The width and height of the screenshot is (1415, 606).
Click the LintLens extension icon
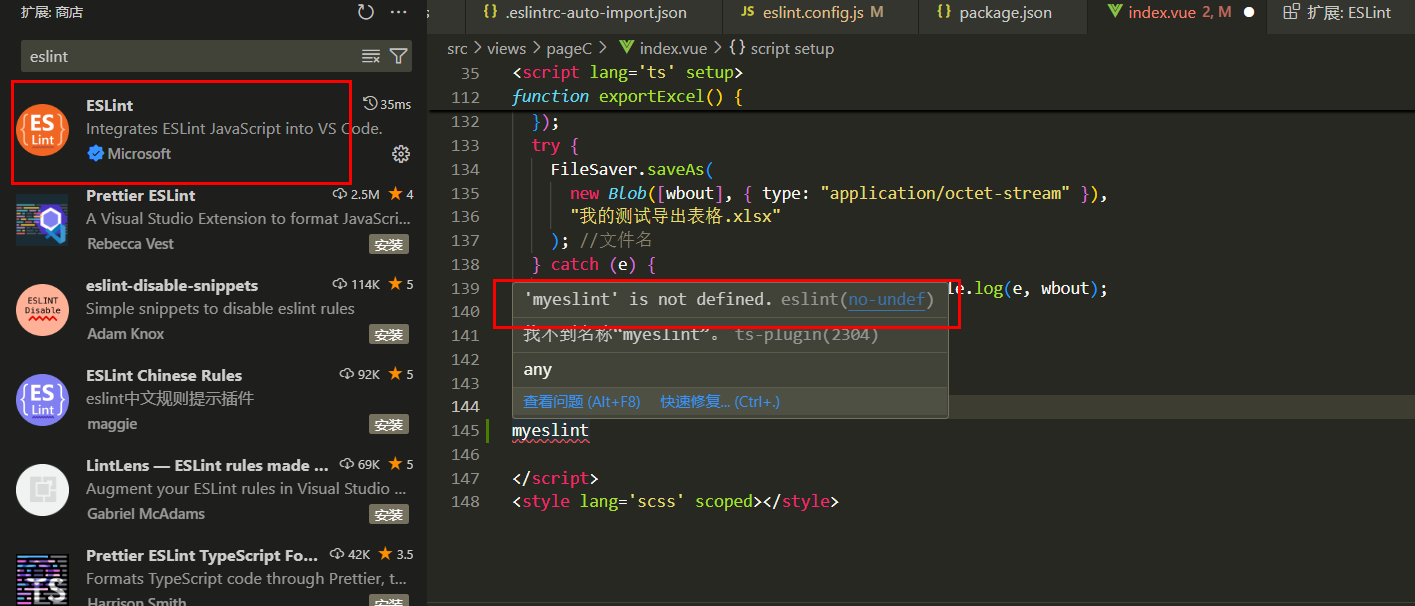(x=42, y=490)
